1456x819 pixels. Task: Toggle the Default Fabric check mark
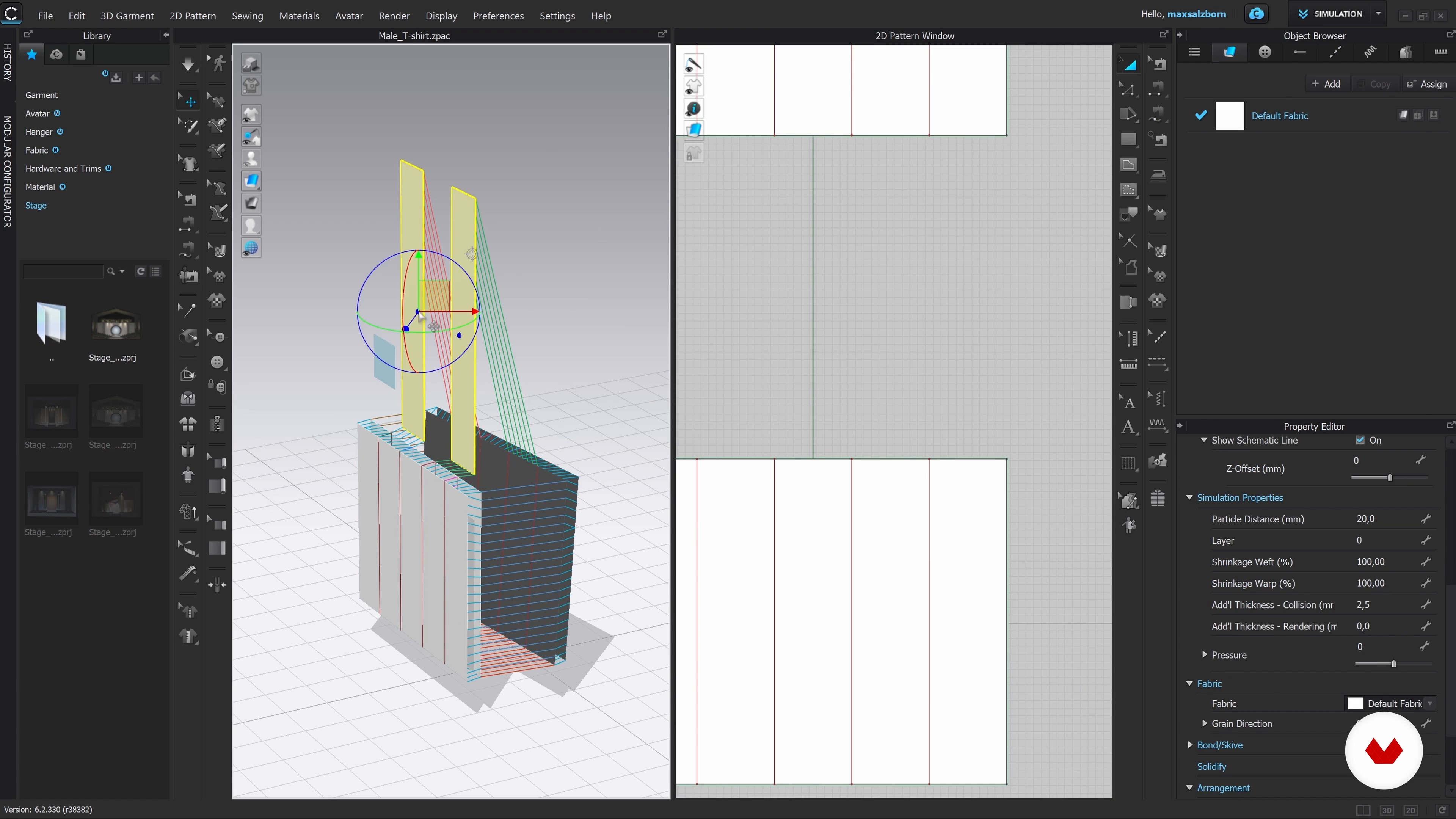pyautogui.click(x=1201, y=115)
